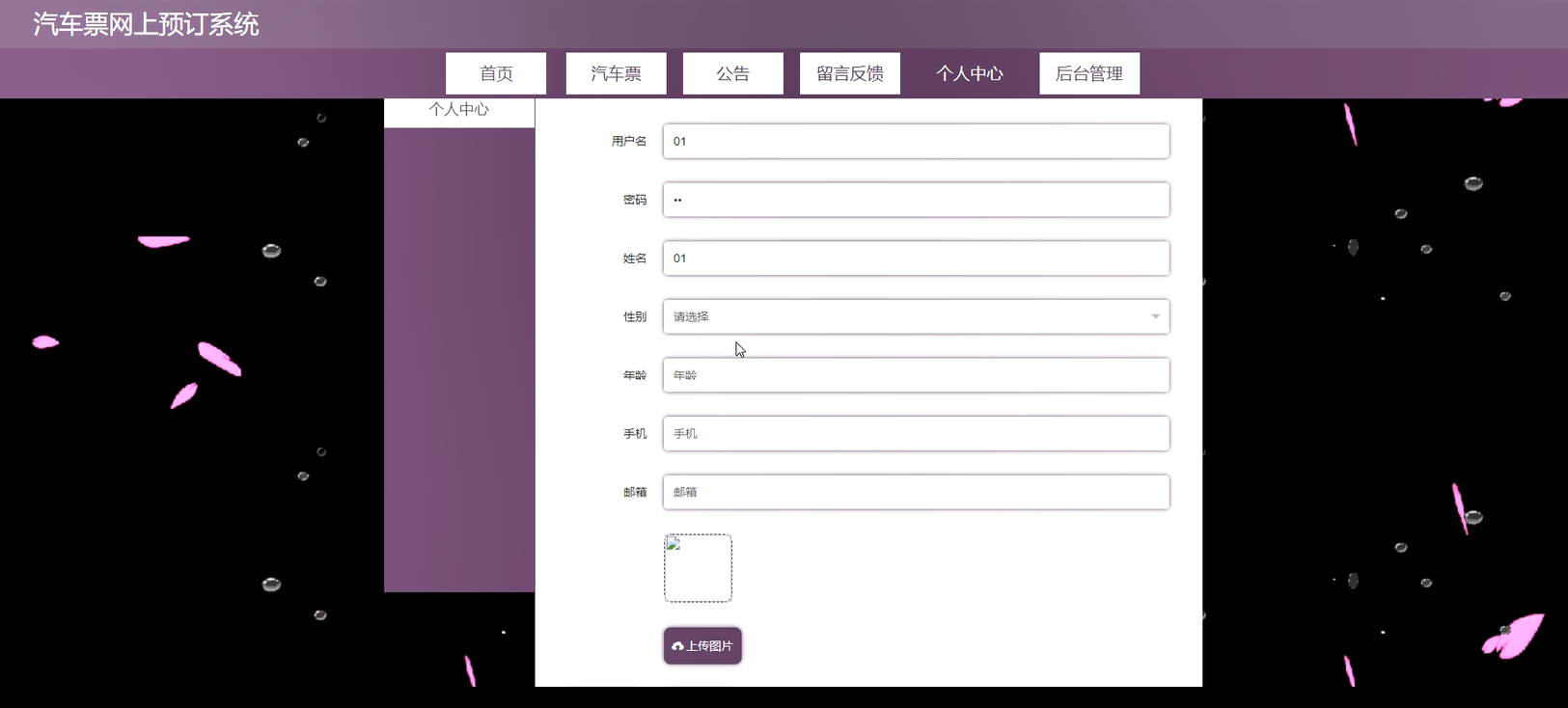Open the 请选择 gender select box
Image resolution: width=1568 pixels, height=708 pixels.
(x=916, y=316)
